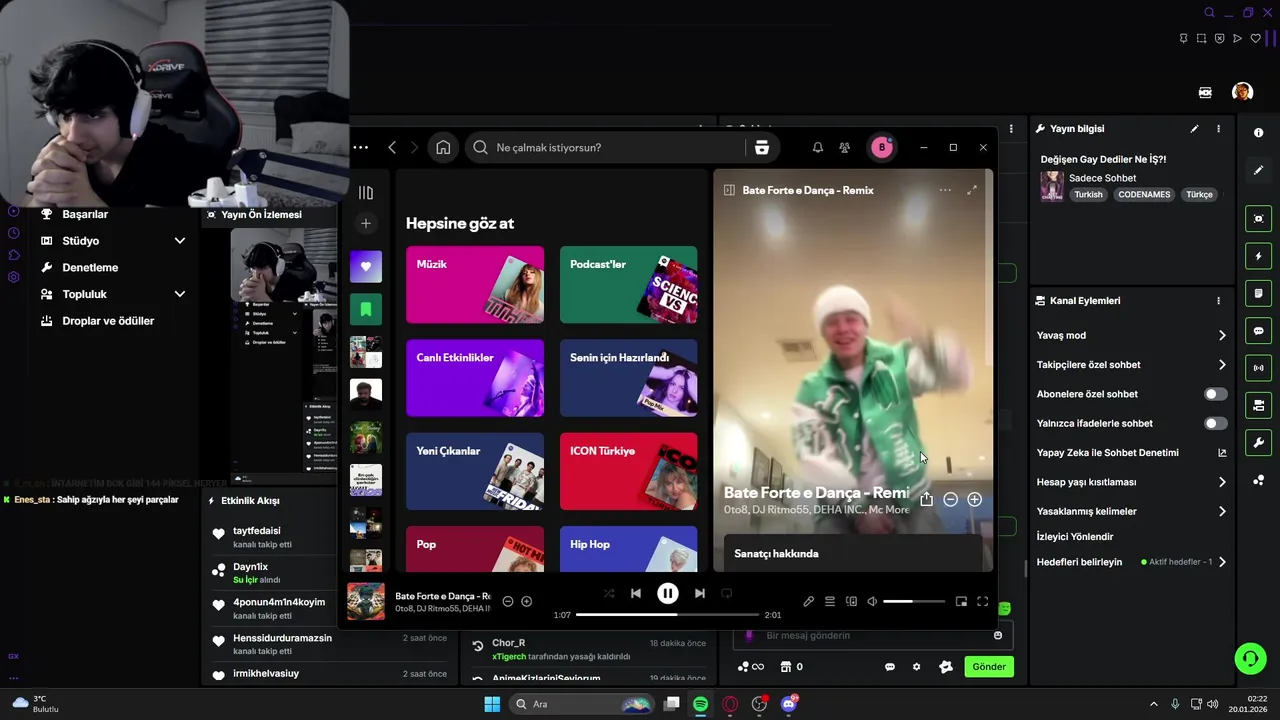Viewport: 1280px width, 720px height.
Task: Open Spotify Home via the house icon
Action: [443, 148]
